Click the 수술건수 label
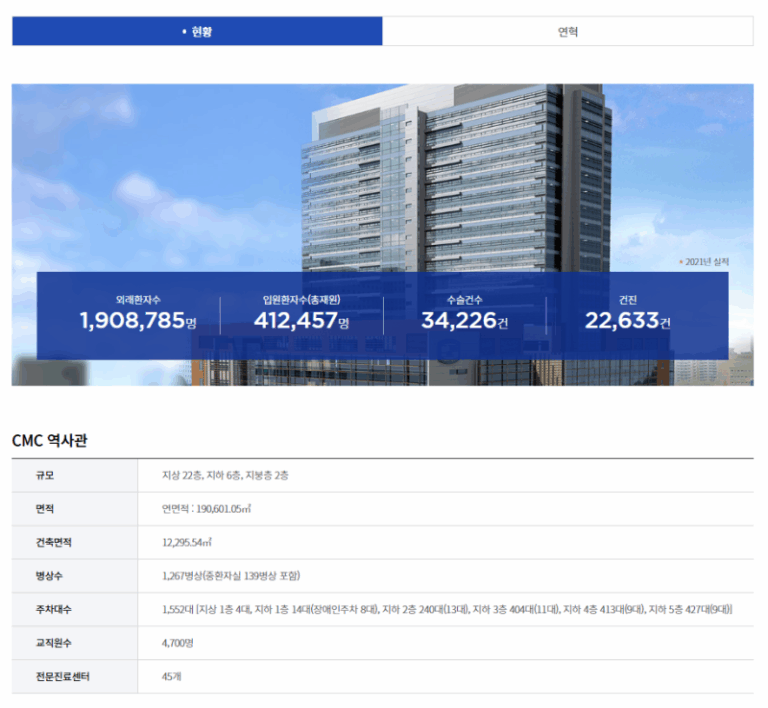This screenshot has height=708, width=768. pos(464,299)
